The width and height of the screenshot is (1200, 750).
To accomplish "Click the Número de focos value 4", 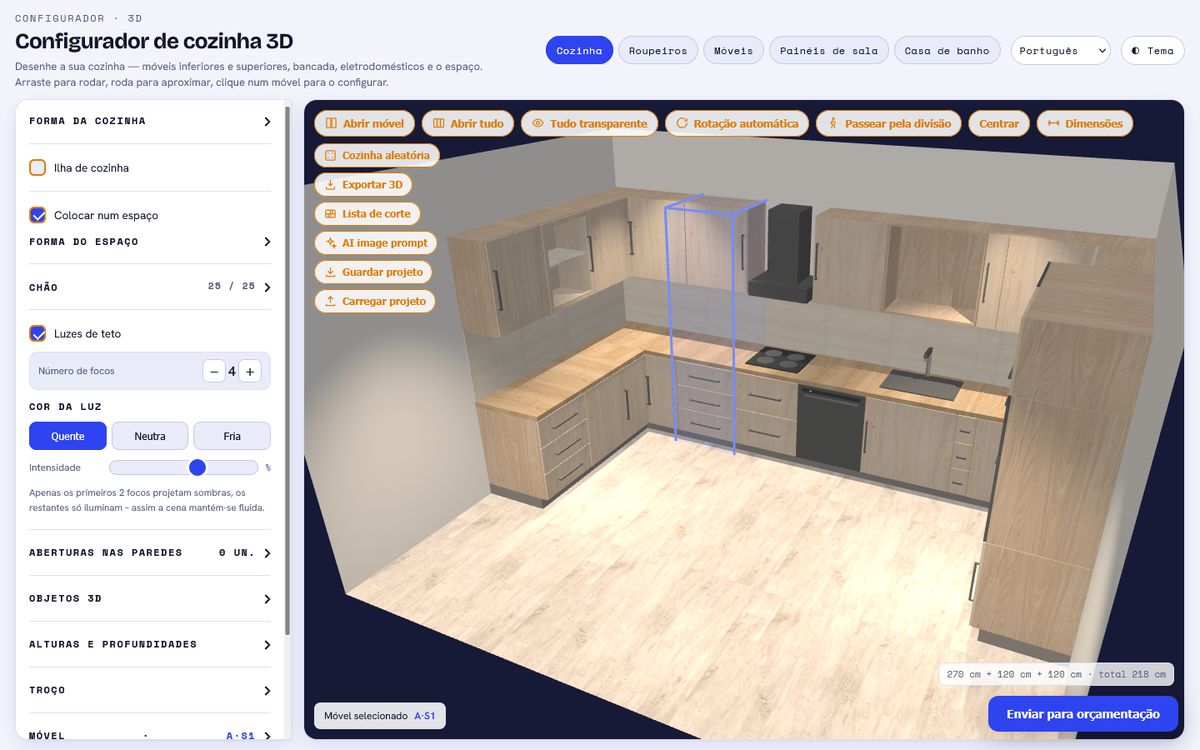I will click(x=232, y=371).
